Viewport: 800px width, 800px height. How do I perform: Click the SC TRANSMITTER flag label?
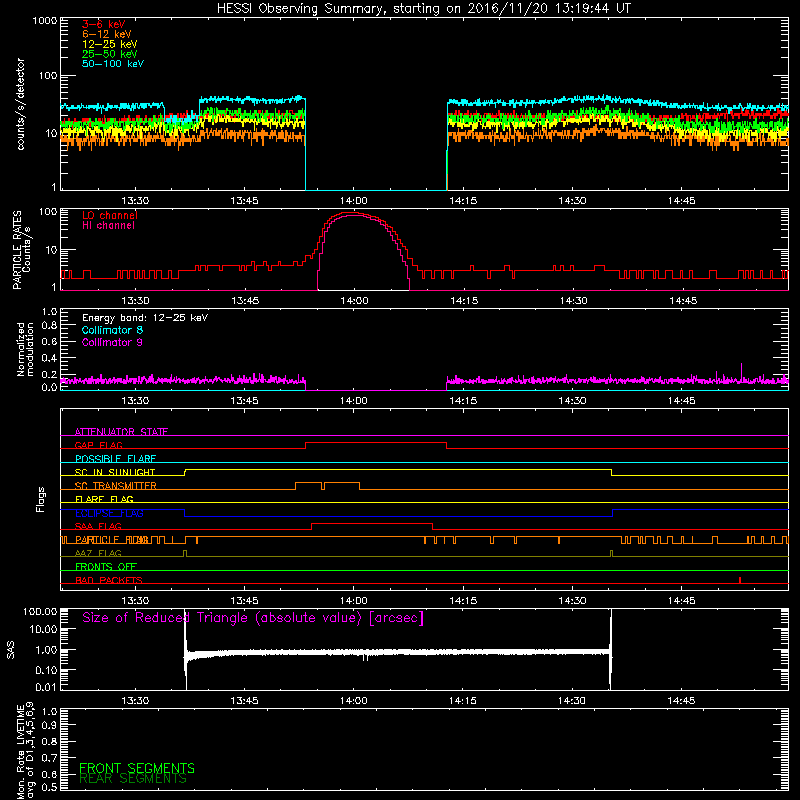coord(116,486)
